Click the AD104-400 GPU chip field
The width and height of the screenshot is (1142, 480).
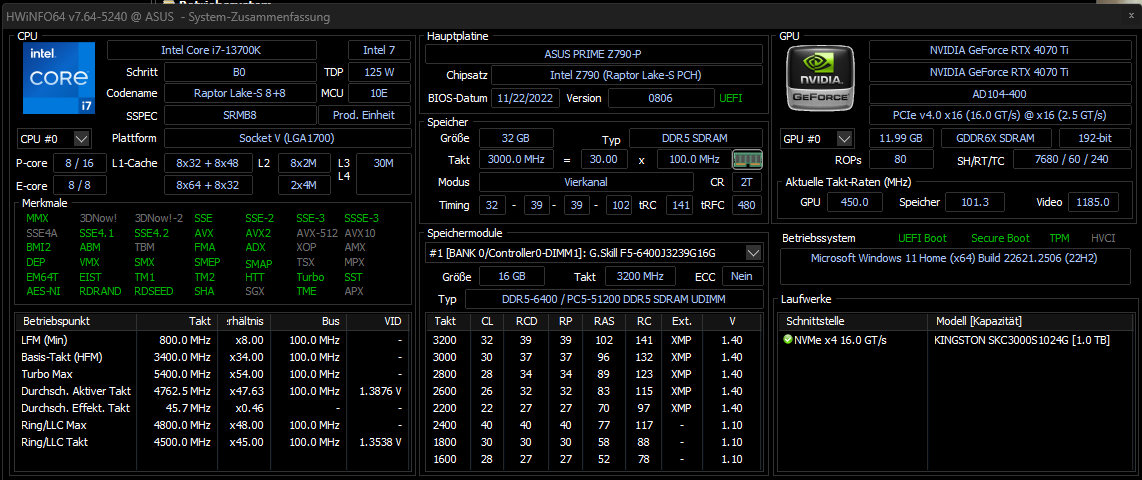[999, 94]
